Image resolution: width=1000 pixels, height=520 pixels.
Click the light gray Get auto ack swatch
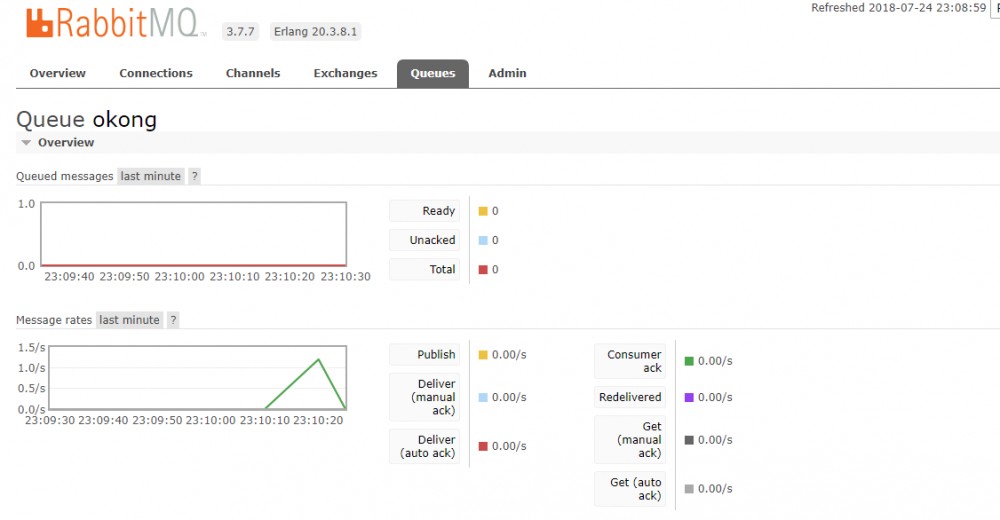[689, 489]
